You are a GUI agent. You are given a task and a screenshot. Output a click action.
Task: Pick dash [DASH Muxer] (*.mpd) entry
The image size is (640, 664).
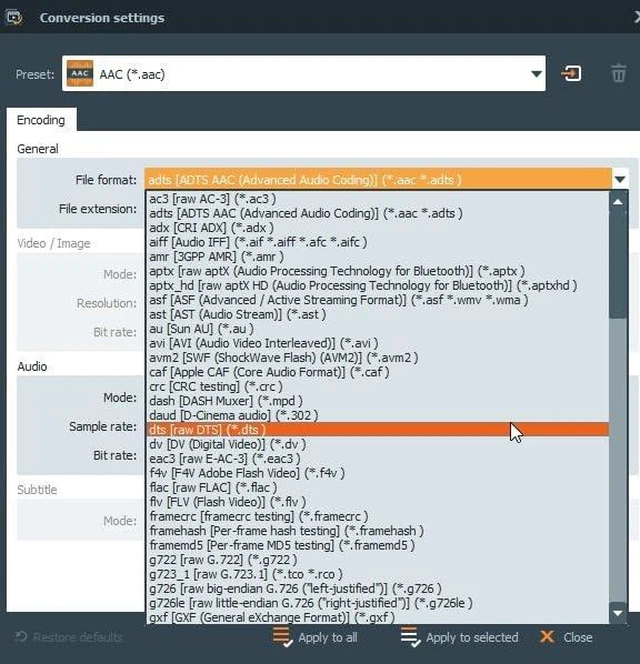[x=377, y=401]
